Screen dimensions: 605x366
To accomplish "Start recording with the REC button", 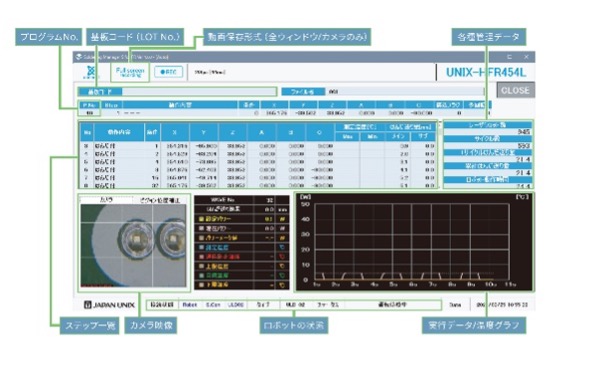I will (169, 72).
